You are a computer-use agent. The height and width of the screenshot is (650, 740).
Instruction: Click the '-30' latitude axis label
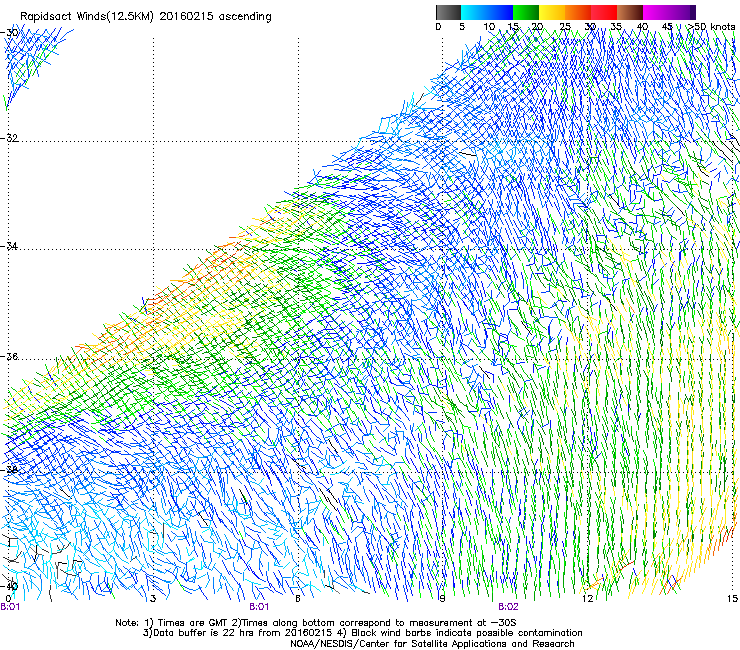click(9, 33)
